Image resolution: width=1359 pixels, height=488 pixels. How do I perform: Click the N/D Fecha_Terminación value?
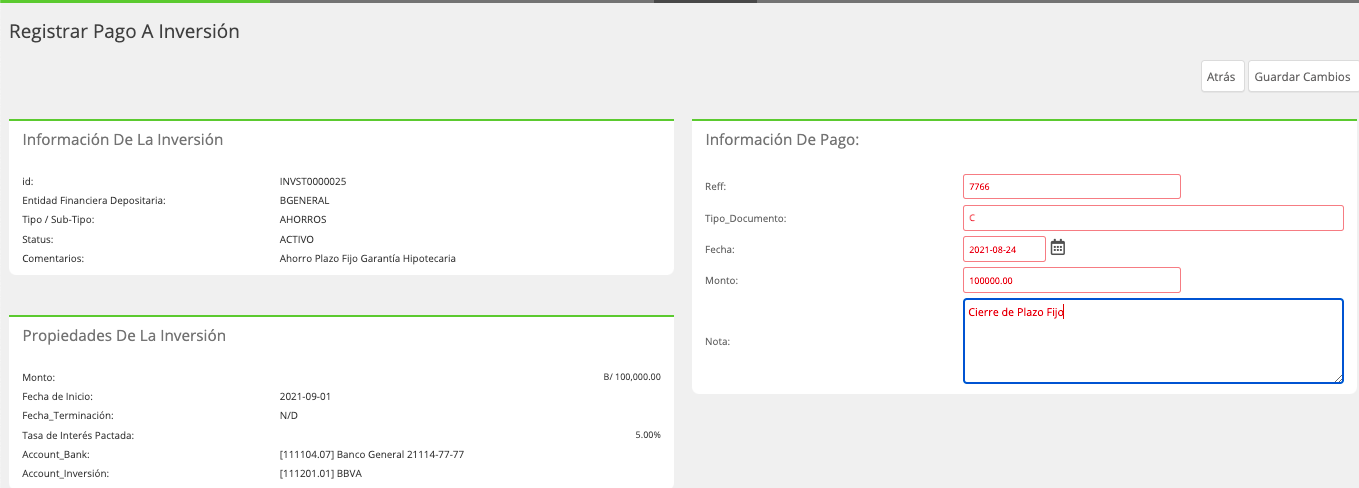pos(289,416)
